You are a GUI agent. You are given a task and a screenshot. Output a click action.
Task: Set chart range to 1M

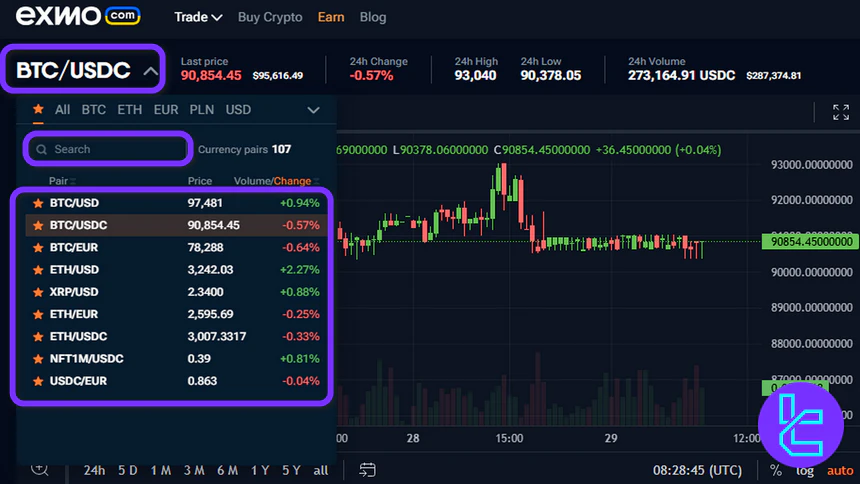tap(161, 470)
